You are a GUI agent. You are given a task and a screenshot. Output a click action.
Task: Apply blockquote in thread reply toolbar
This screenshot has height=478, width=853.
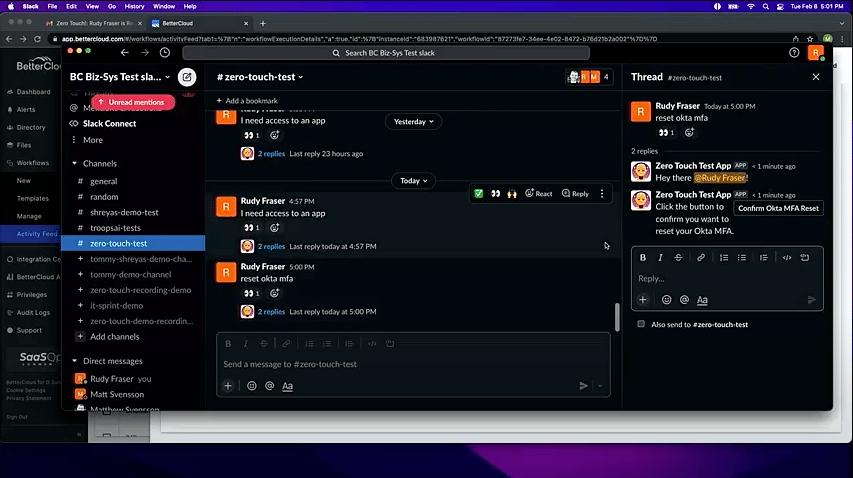point(764,258)
